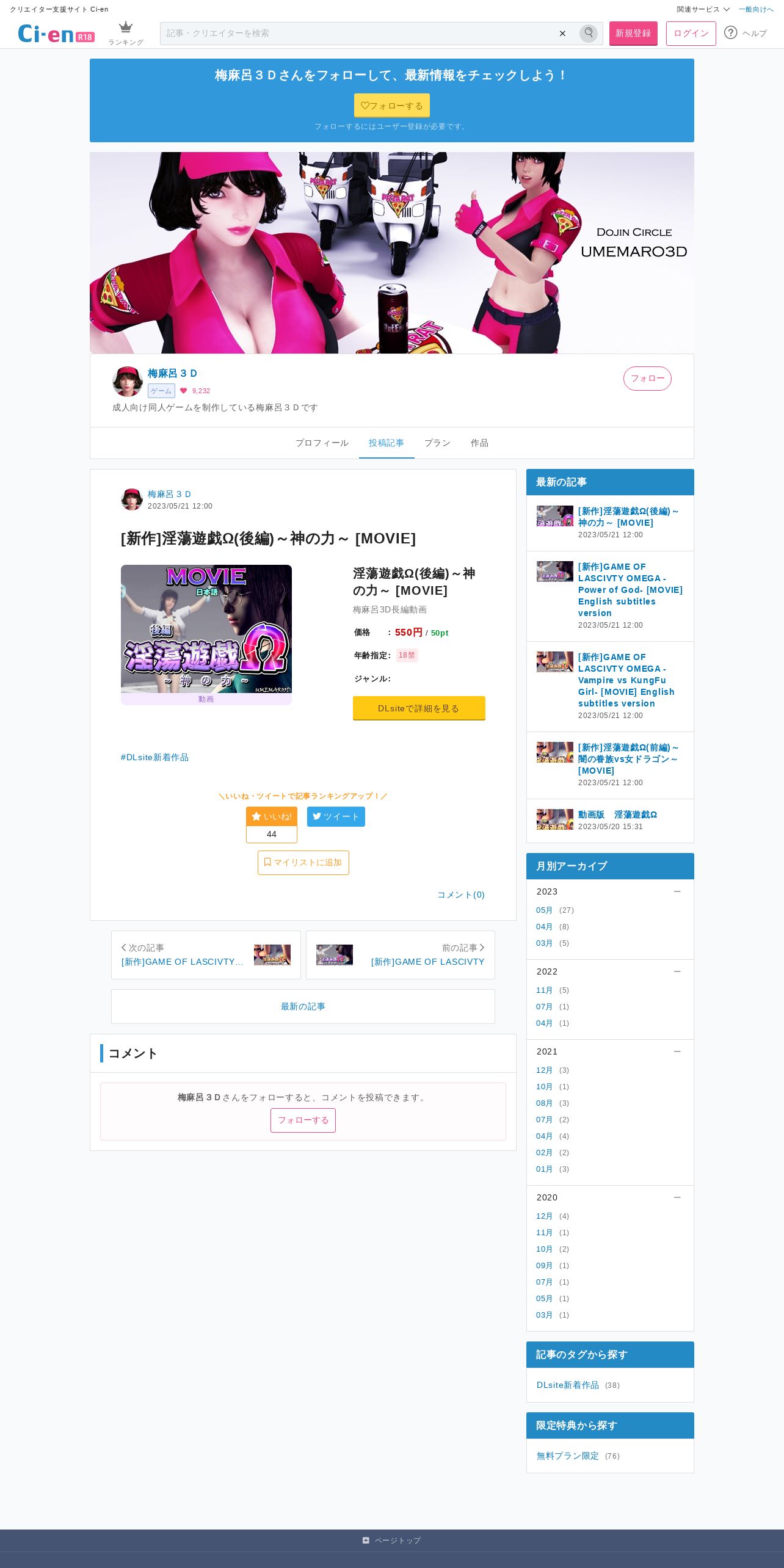This screenshot has width=784, height=1568.
Task: Click the like count 44
Action: coord(272,834)
